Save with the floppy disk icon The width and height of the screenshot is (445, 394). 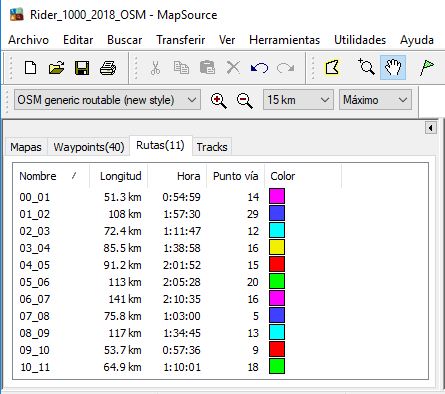tap(82, 68)
